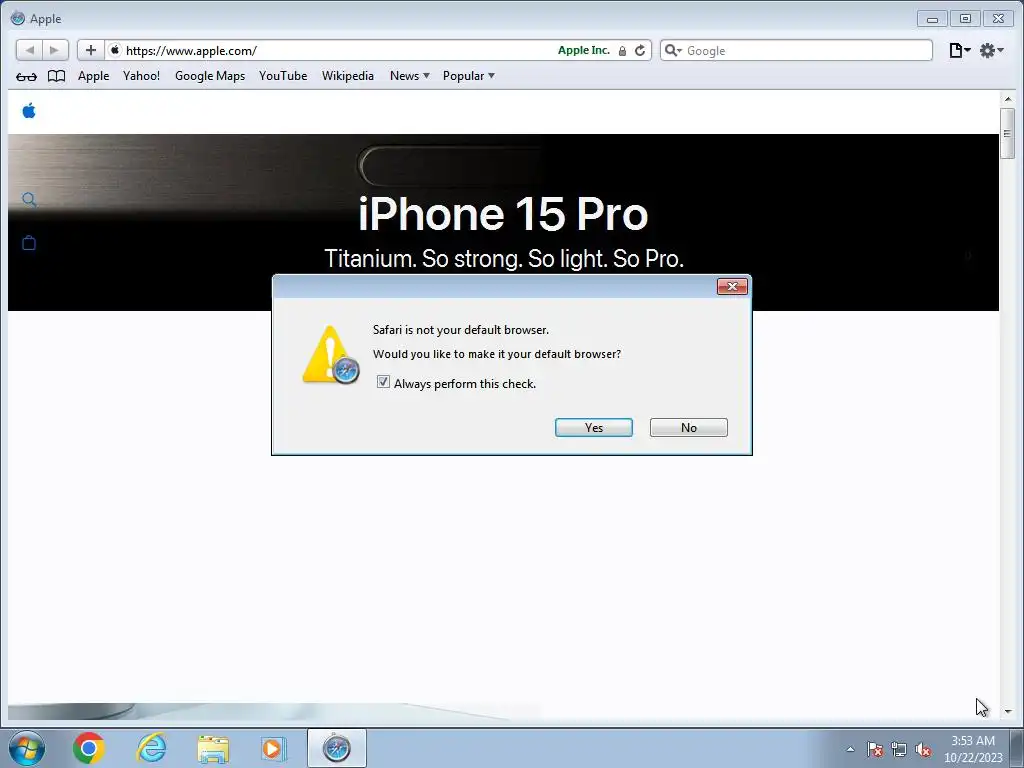Click the scrollbar up arrow

[1008, 99]
